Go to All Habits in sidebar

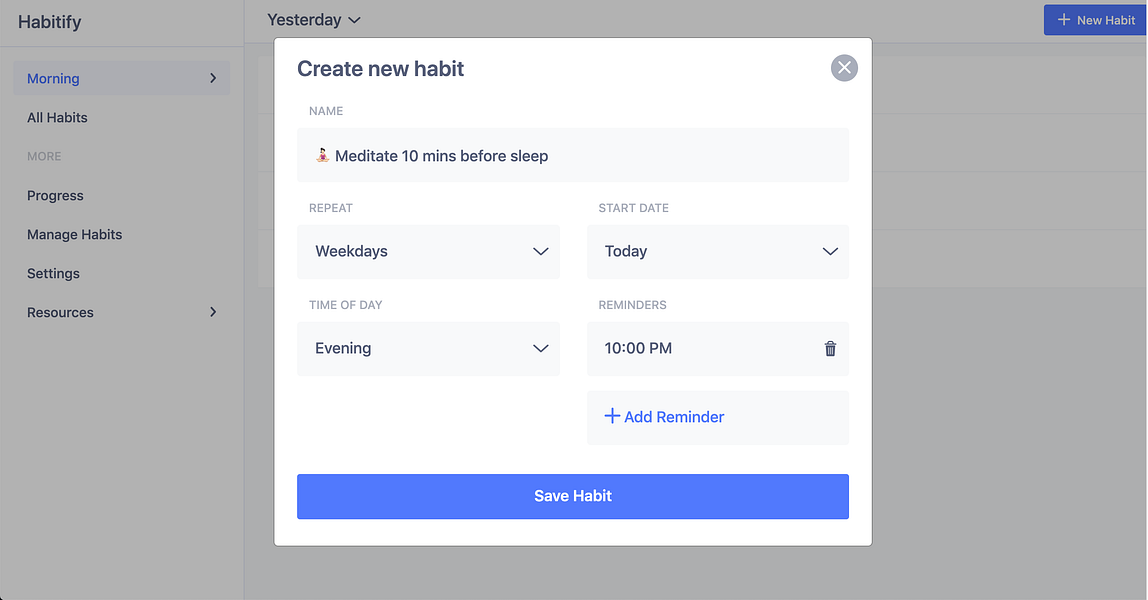[x=57, y=117]
